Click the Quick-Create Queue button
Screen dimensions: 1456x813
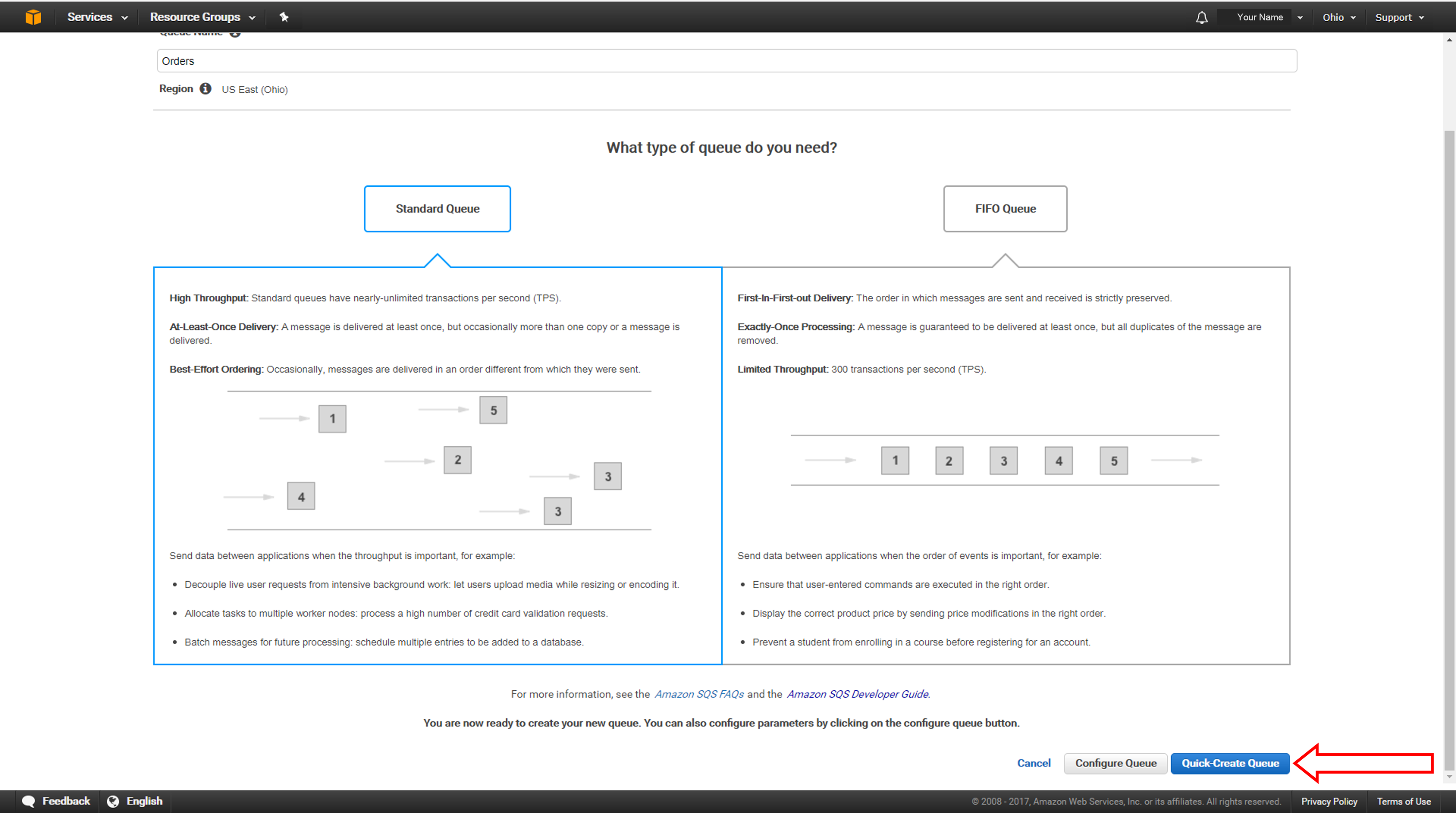tap(1229, 763)
